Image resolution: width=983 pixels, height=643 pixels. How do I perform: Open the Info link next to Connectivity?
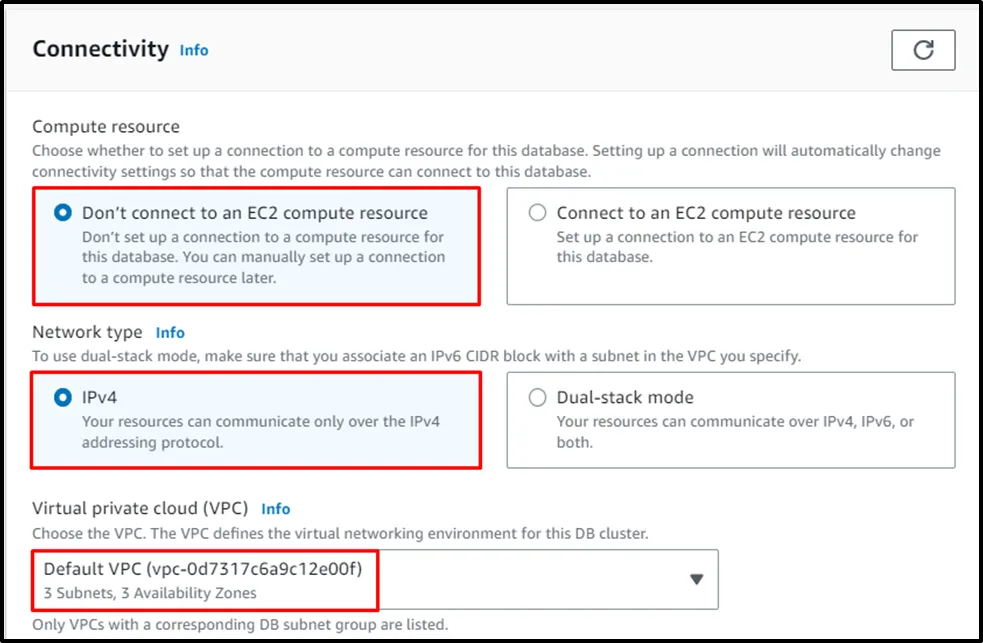[x=194, y=50]
